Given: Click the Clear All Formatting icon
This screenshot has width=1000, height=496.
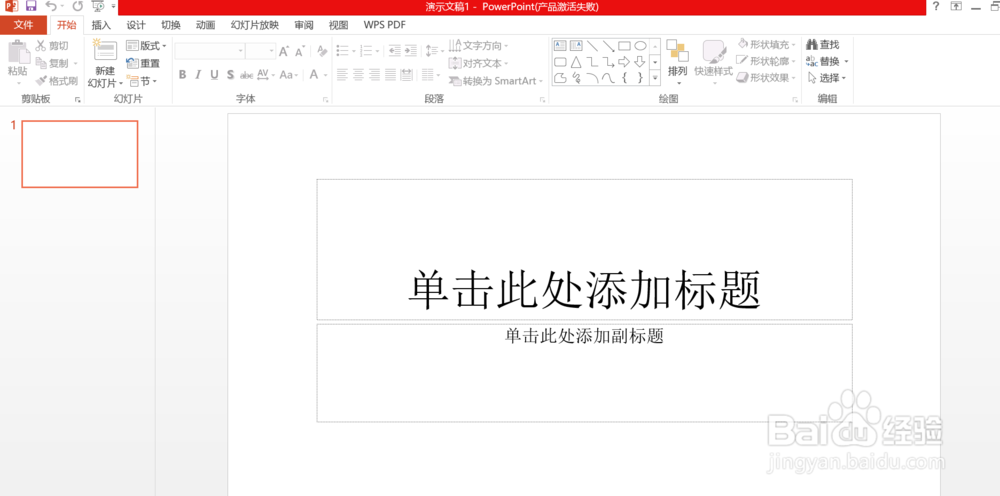Looking at the screenshot, I should pos(322,51).
